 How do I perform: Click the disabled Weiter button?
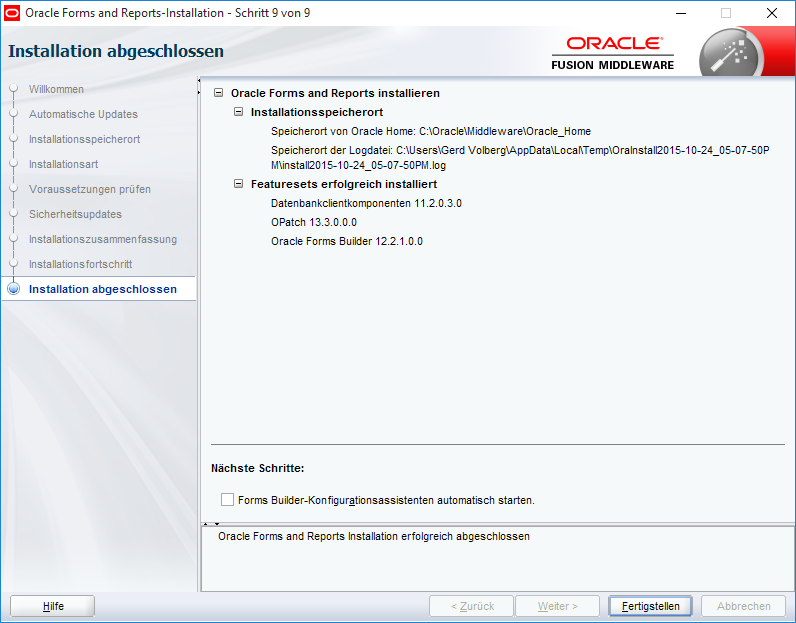click(557, 606)
